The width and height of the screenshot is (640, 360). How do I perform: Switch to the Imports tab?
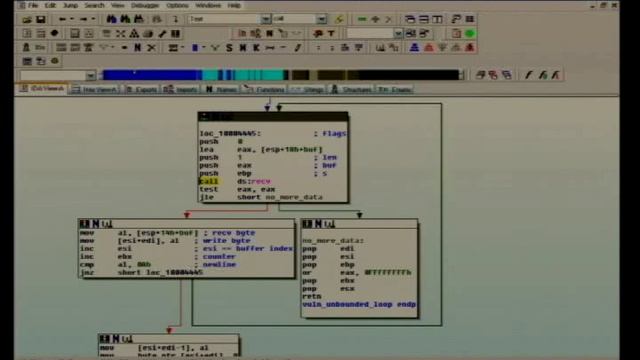[181, 89]
